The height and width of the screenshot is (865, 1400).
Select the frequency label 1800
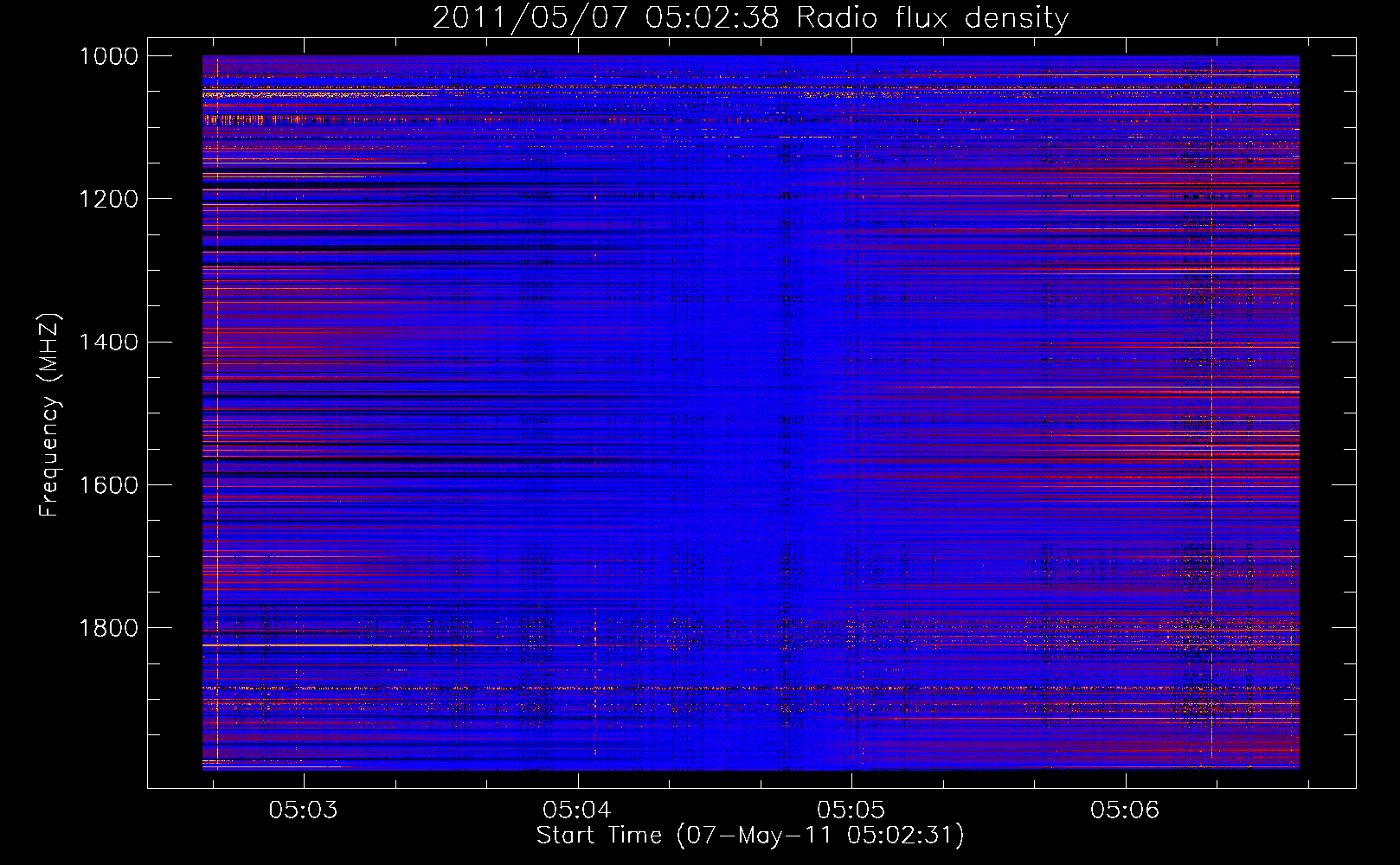pyautogui.click(x=108, y=628)
